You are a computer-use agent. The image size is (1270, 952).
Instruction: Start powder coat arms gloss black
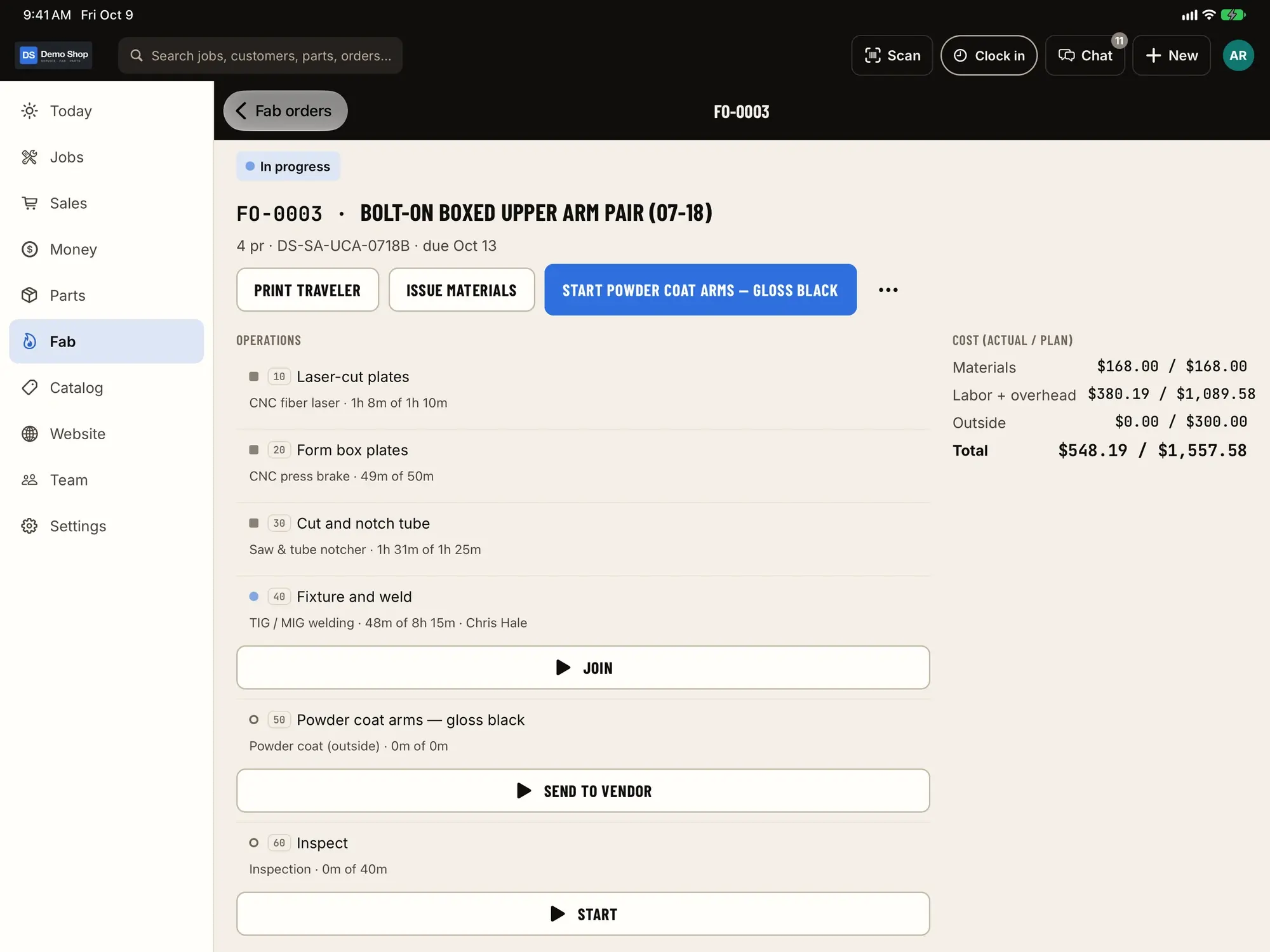(x=700, y=290)
